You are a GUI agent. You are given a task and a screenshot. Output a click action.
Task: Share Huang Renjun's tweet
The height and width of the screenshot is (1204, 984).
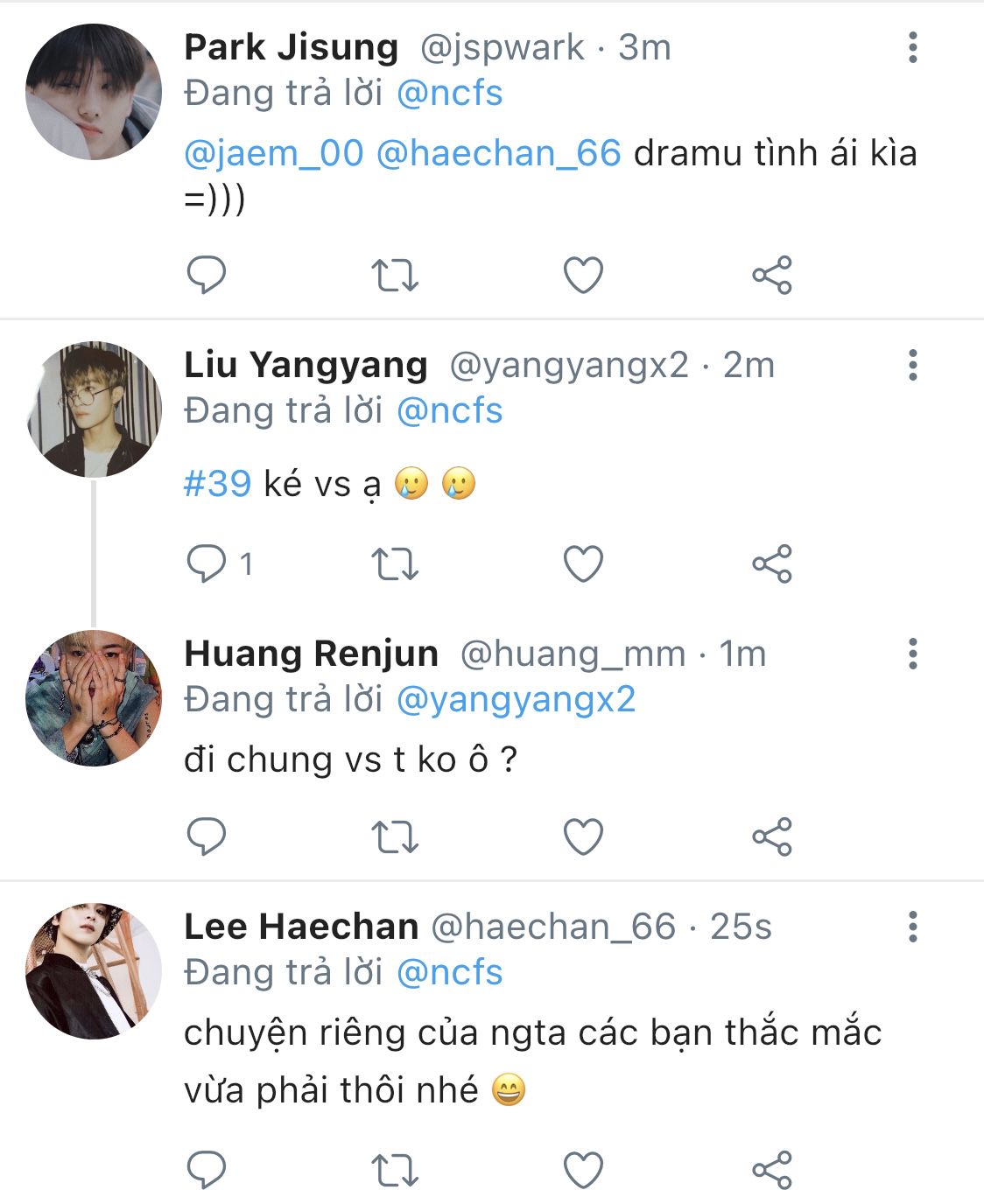771,837
